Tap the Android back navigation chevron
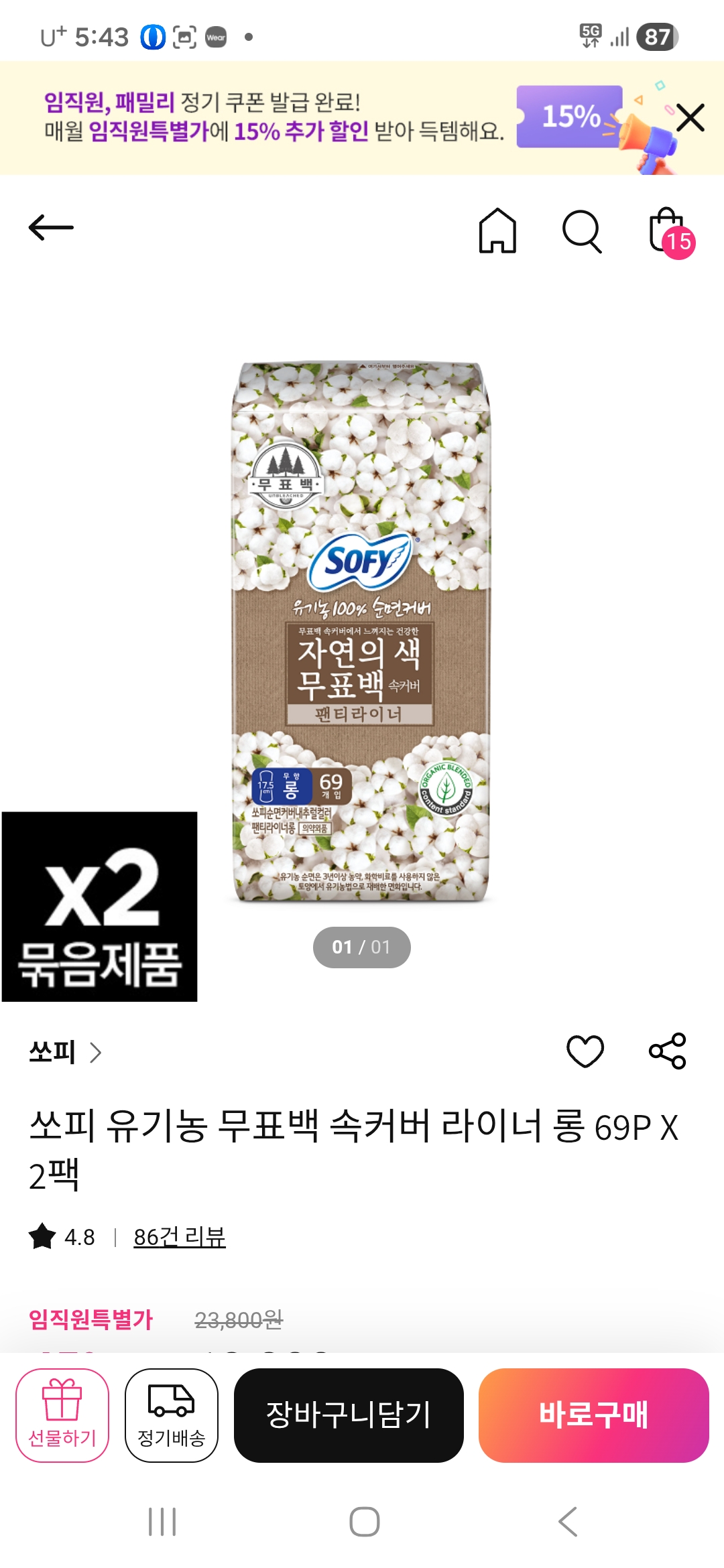Image resolution: width=724 pixels, height=1568 pixels. [x=568, y=1522]
